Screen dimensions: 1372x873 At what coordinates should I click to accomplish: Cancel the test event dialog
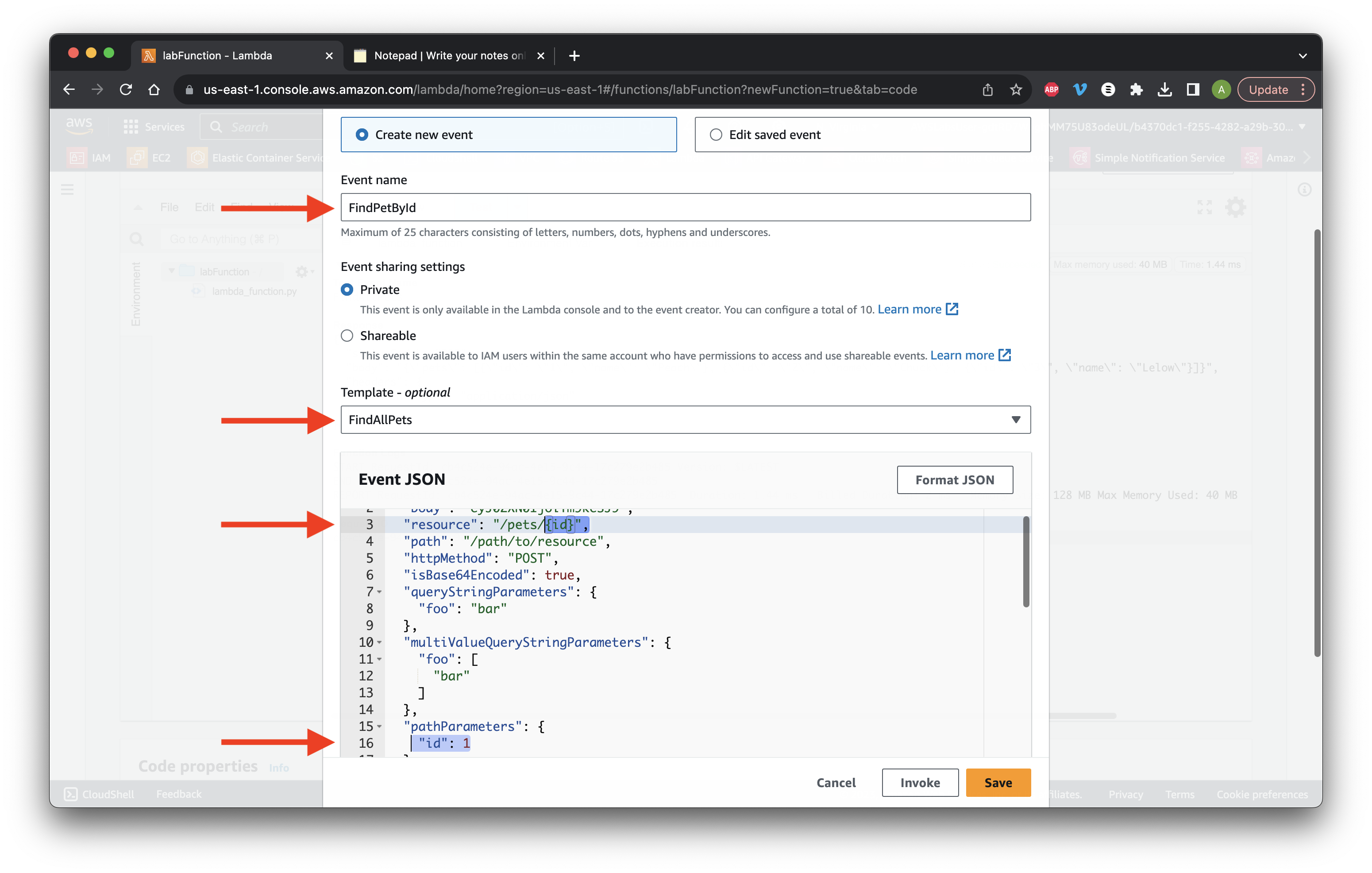click(835, 782)
